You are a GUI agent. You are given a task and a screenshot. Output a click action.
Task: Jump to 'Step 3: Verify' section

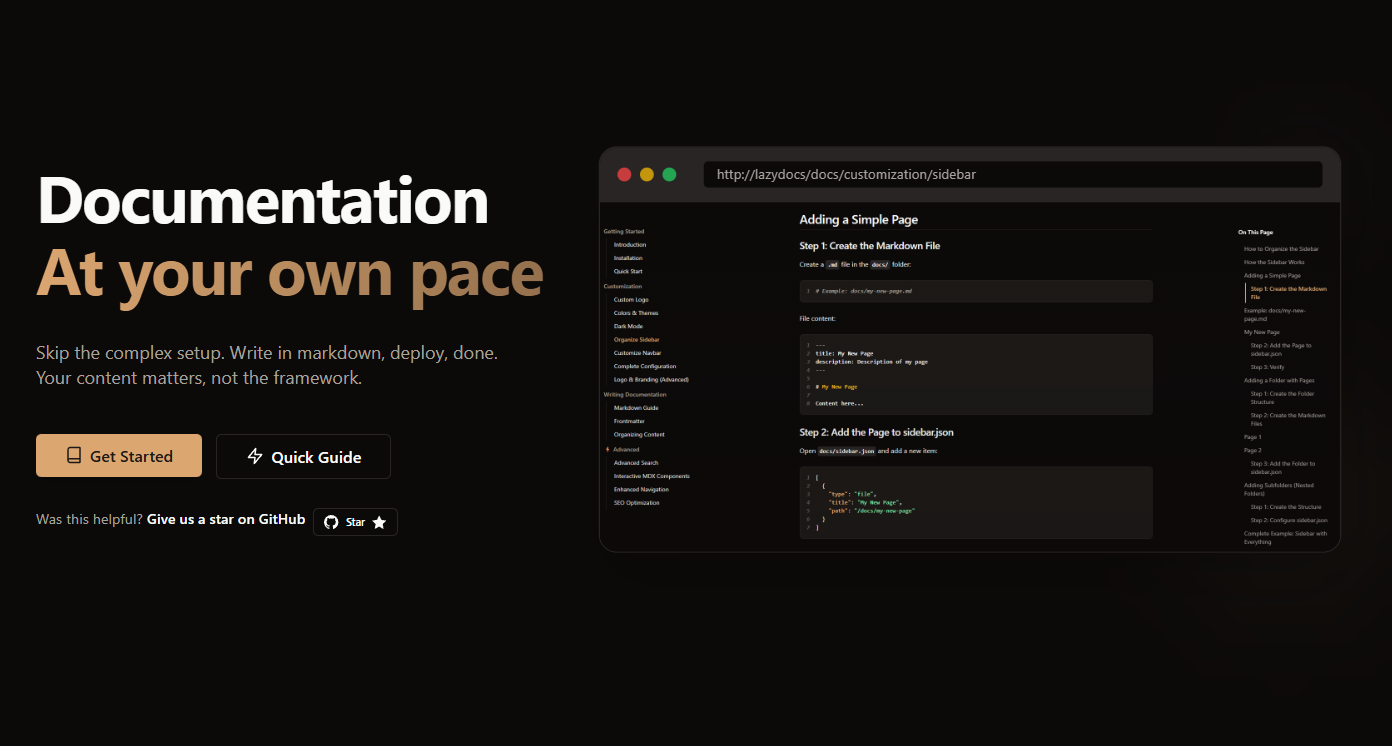(1267, 367)
